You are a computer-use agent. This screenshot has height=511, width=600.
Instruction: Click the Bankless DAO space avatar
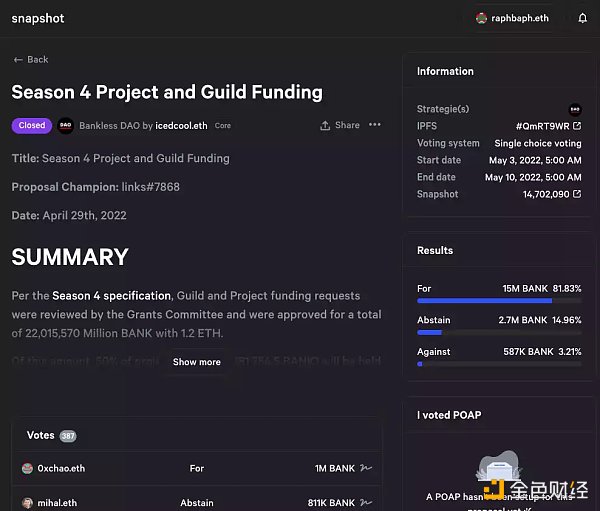(65, 125)
